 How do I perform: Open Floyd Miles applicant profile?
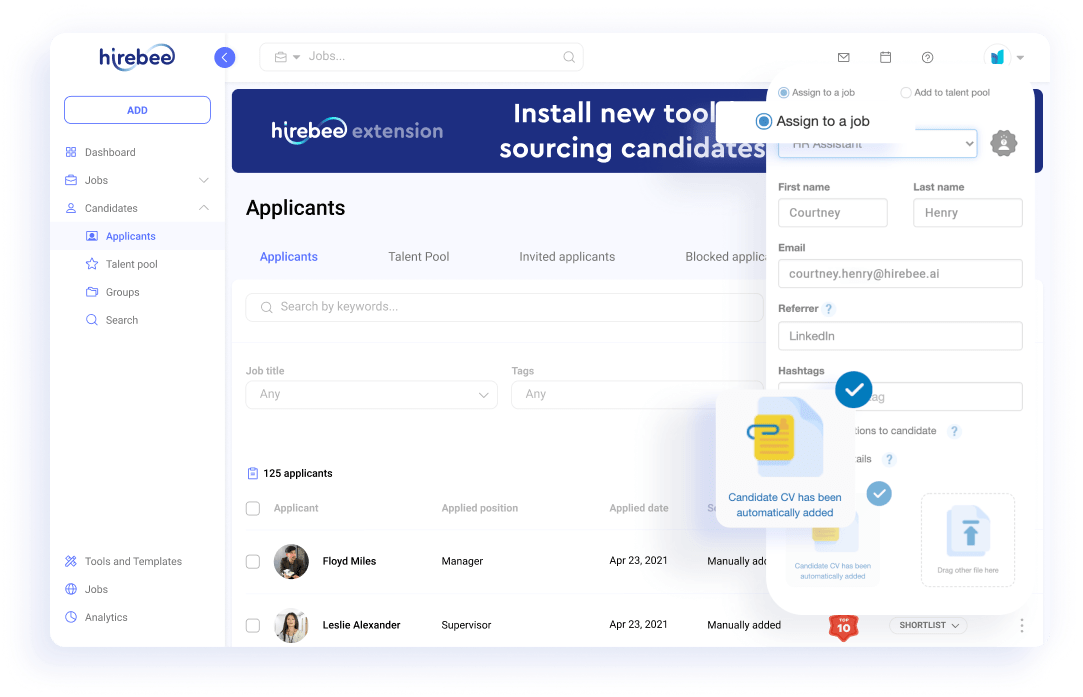point(349,561)
